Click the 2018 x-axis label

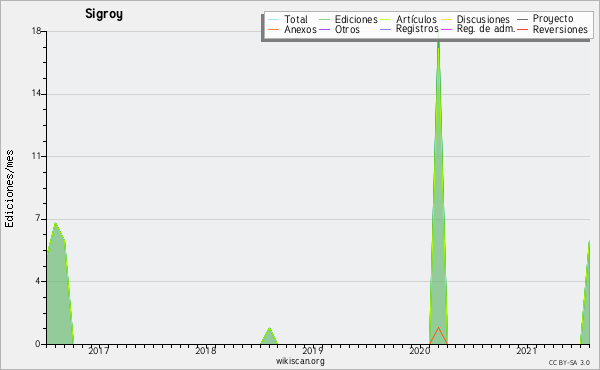pyautogui.click(x=206, y=350)
